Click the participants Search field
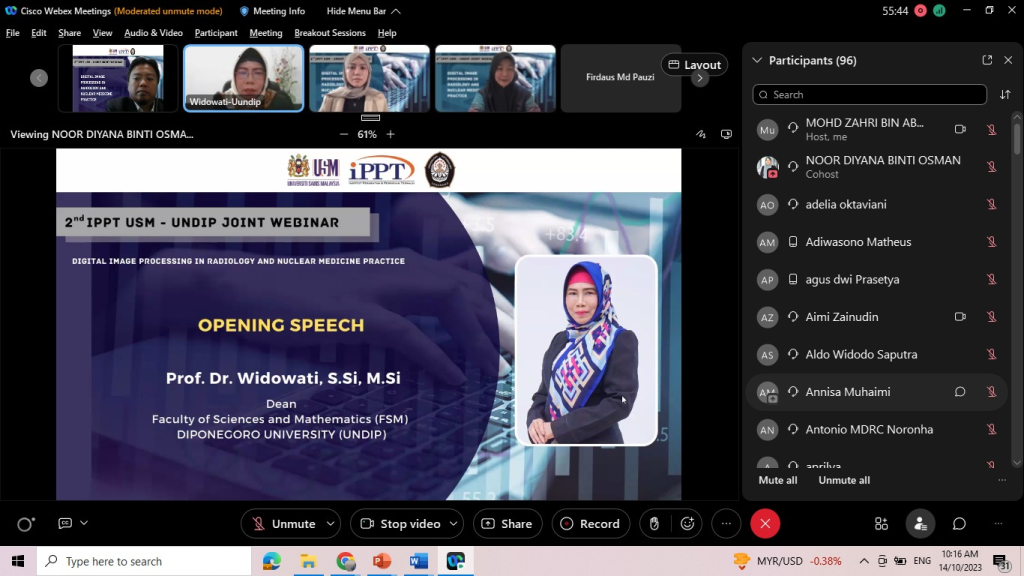Image resolution: width=1024 pixels, height=576 pixels. tap(870, 95)
